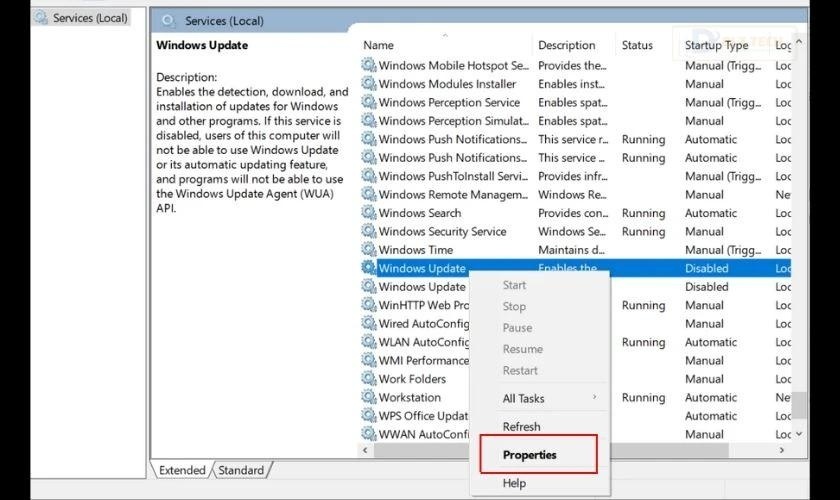Click gear icon of WinHTTP Web Proxy row
840x500 pixels.
(369, 305)
